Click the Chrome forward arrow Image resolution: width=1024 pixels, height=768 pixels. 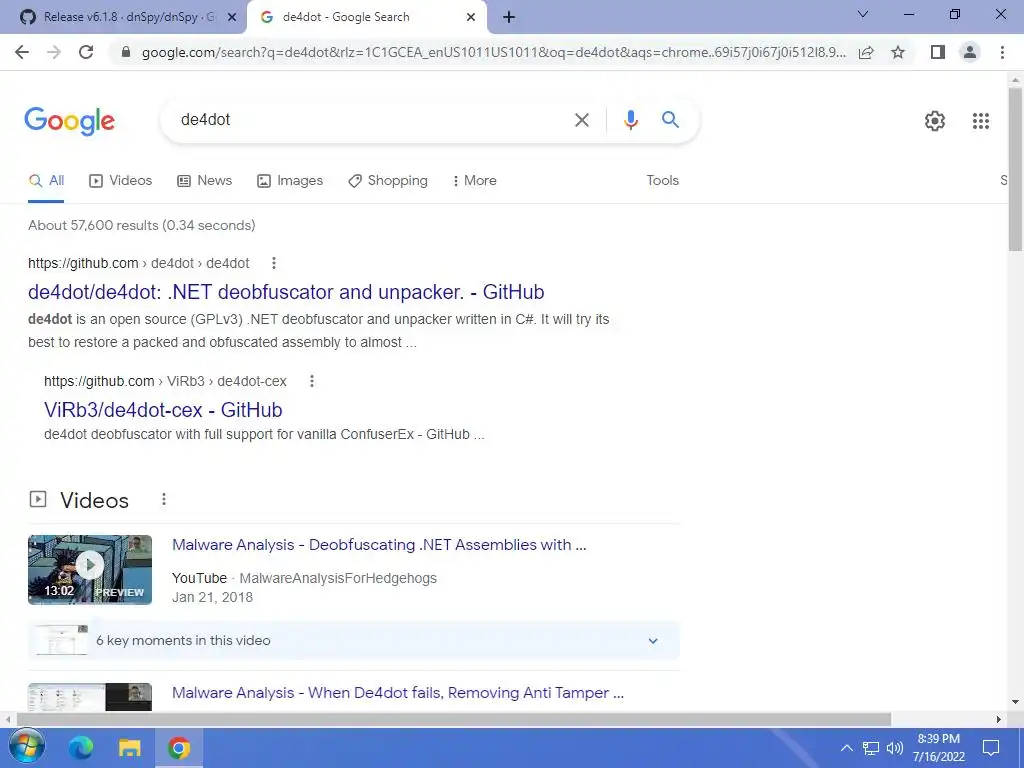pos(54,52)
